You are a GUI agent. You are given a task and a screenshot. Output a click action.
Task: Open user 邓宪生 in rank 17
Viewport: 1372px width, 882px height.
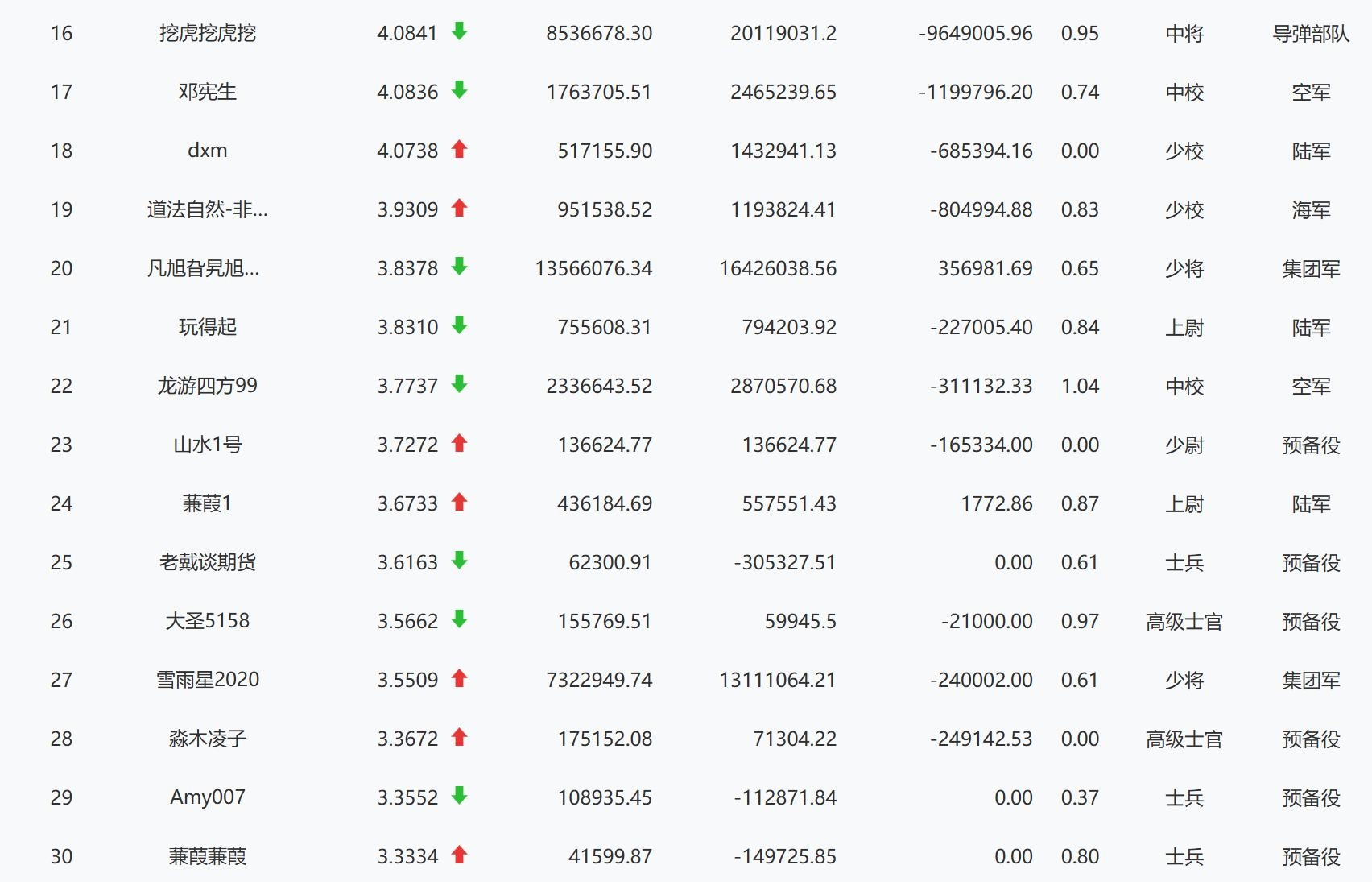208,92
